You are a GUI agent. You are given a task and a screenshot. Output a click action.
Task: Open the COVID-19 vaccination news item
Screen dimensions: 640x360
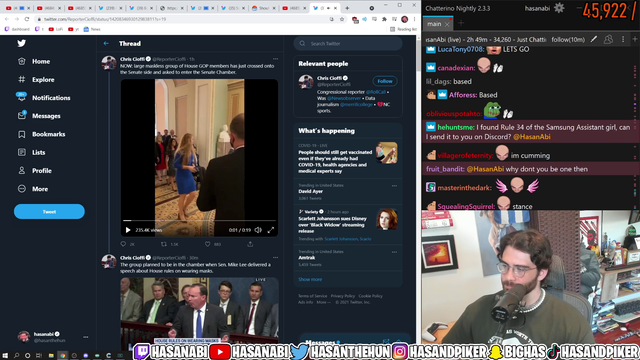(348, 158)
